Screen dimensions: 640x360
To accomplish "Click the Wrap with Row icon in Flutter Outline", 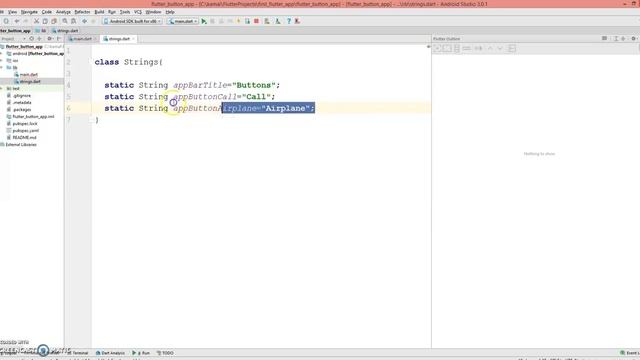I will [467, 49].
